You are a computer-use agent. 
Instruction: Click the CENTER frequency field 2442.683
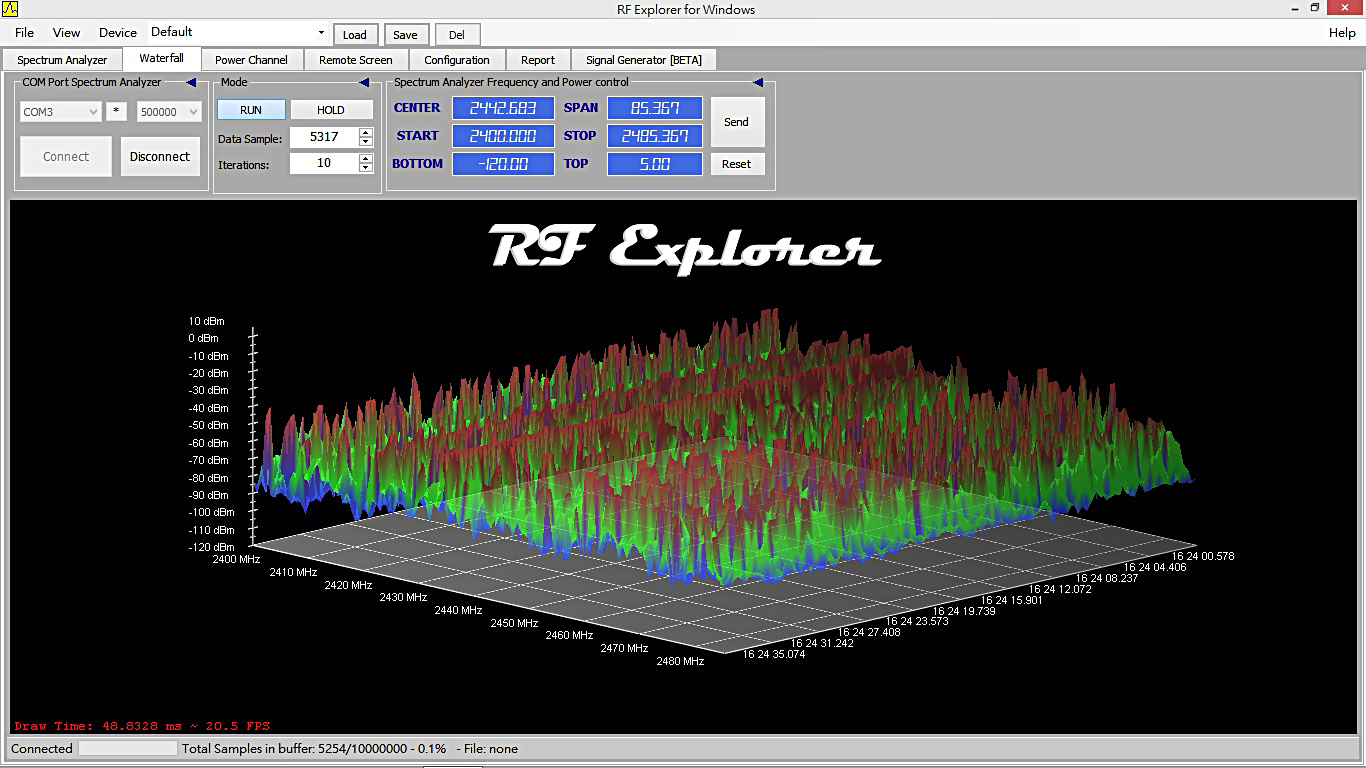point(503,108)
